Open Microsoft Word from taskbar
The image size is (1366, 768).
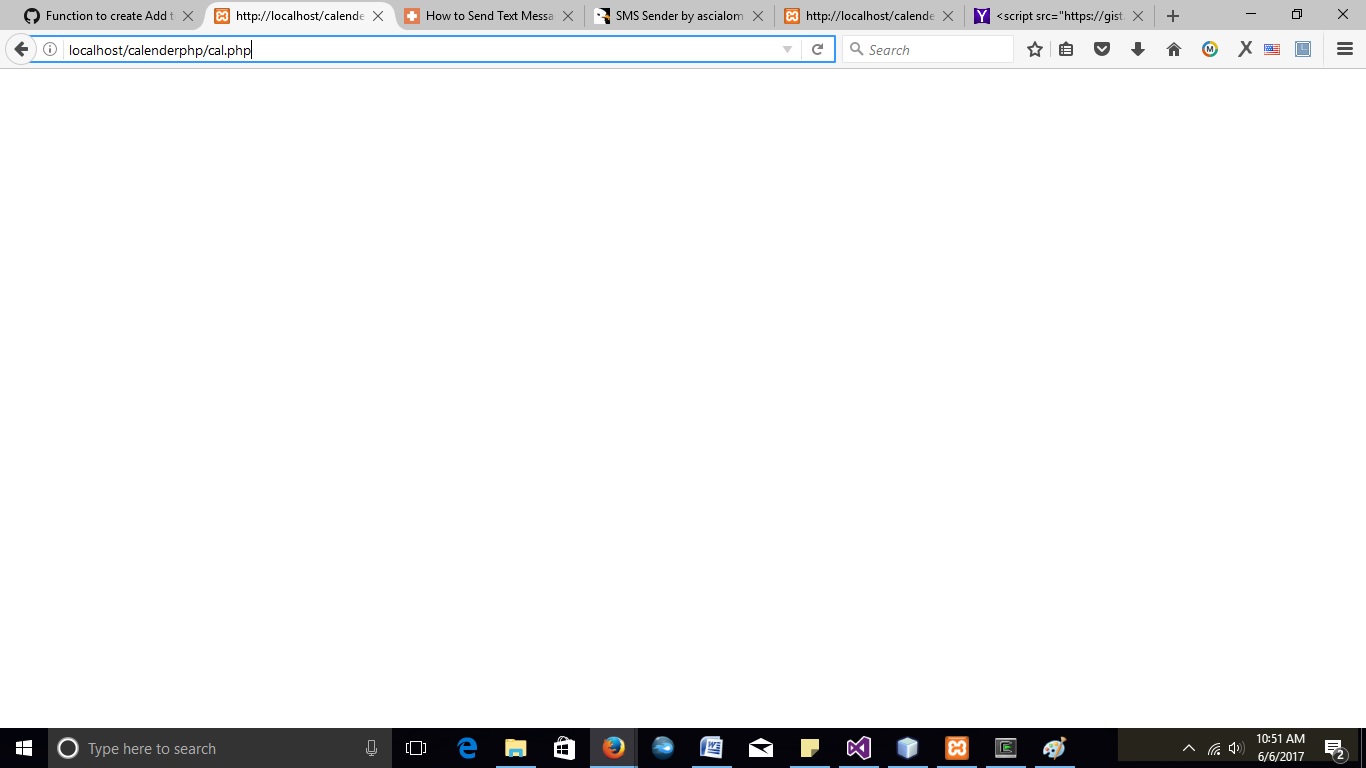coord(712,748)
